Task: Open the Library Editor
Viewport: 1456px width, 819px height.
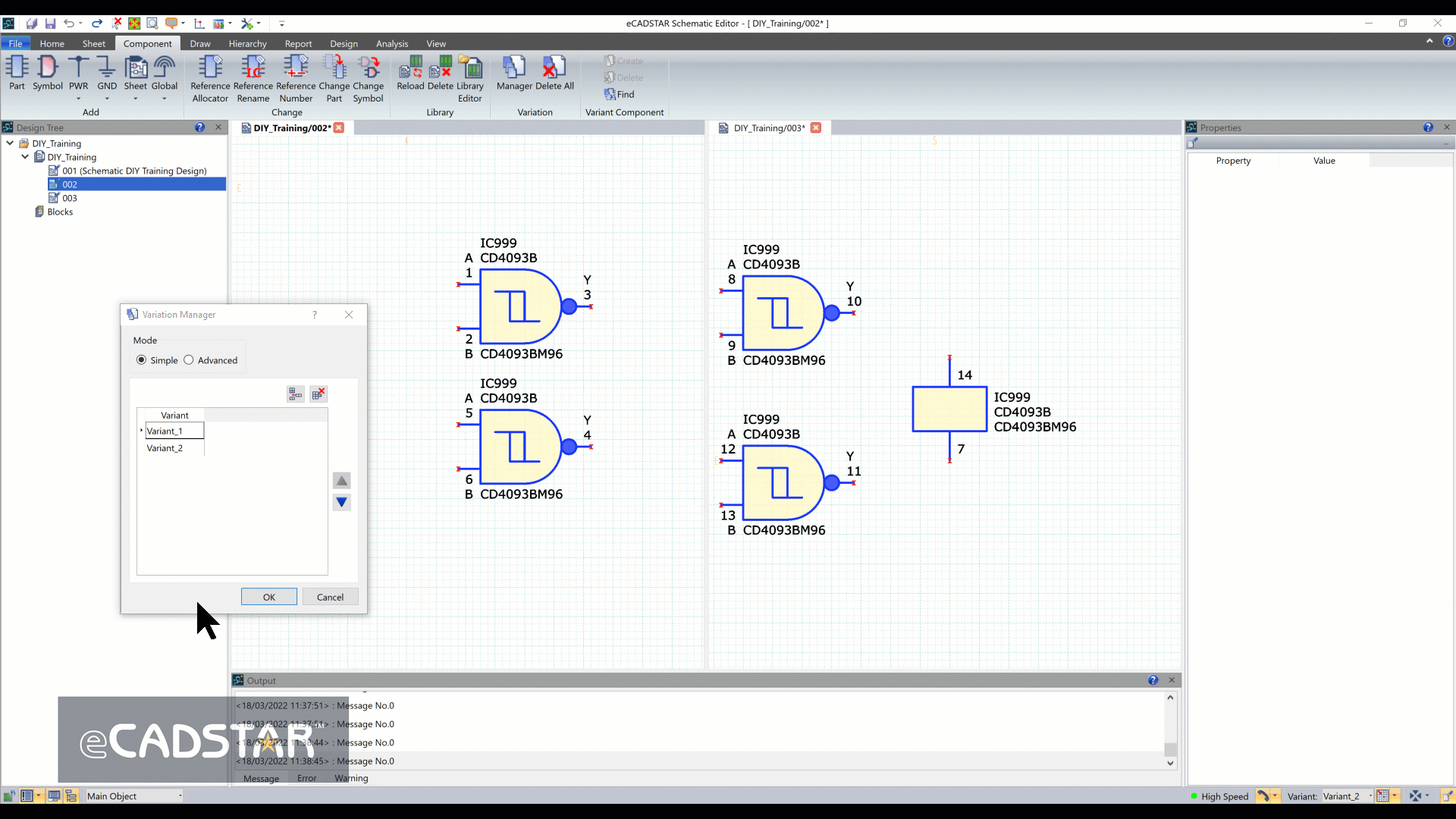Action: (470, 79)
